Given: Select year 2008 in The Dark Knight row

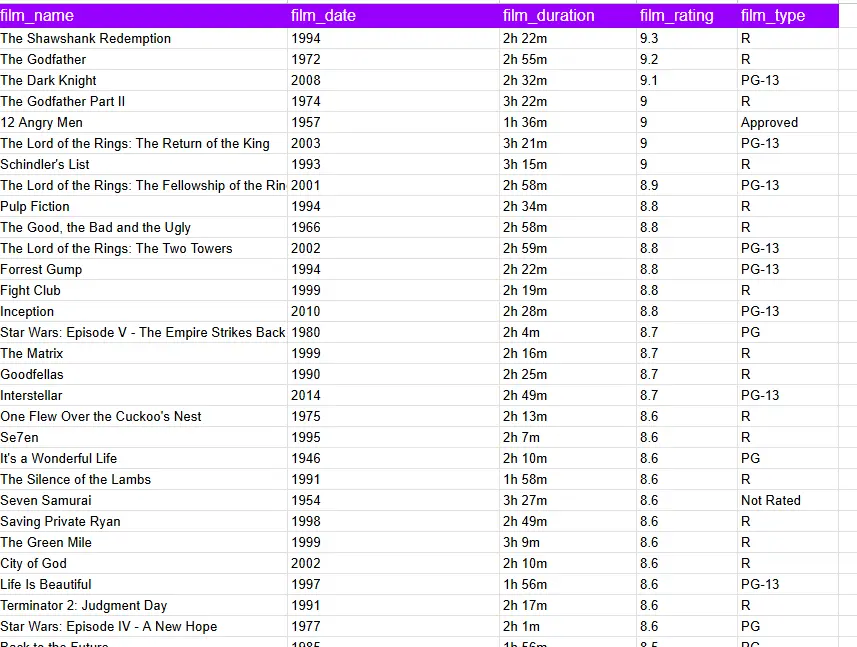Looking at the screenshot, I should 394,80.
